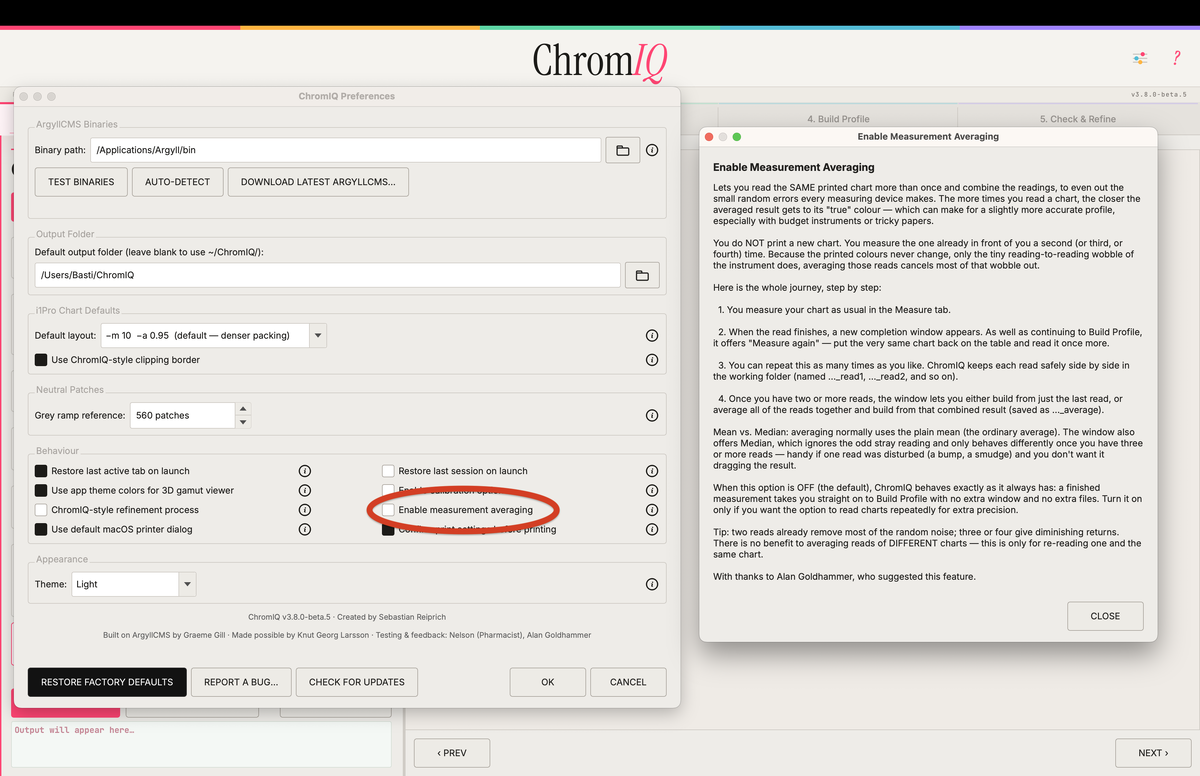Show info for ChromIQ-style clipping border
This screenshot has width=1200, height=776.
pos(652,360)
